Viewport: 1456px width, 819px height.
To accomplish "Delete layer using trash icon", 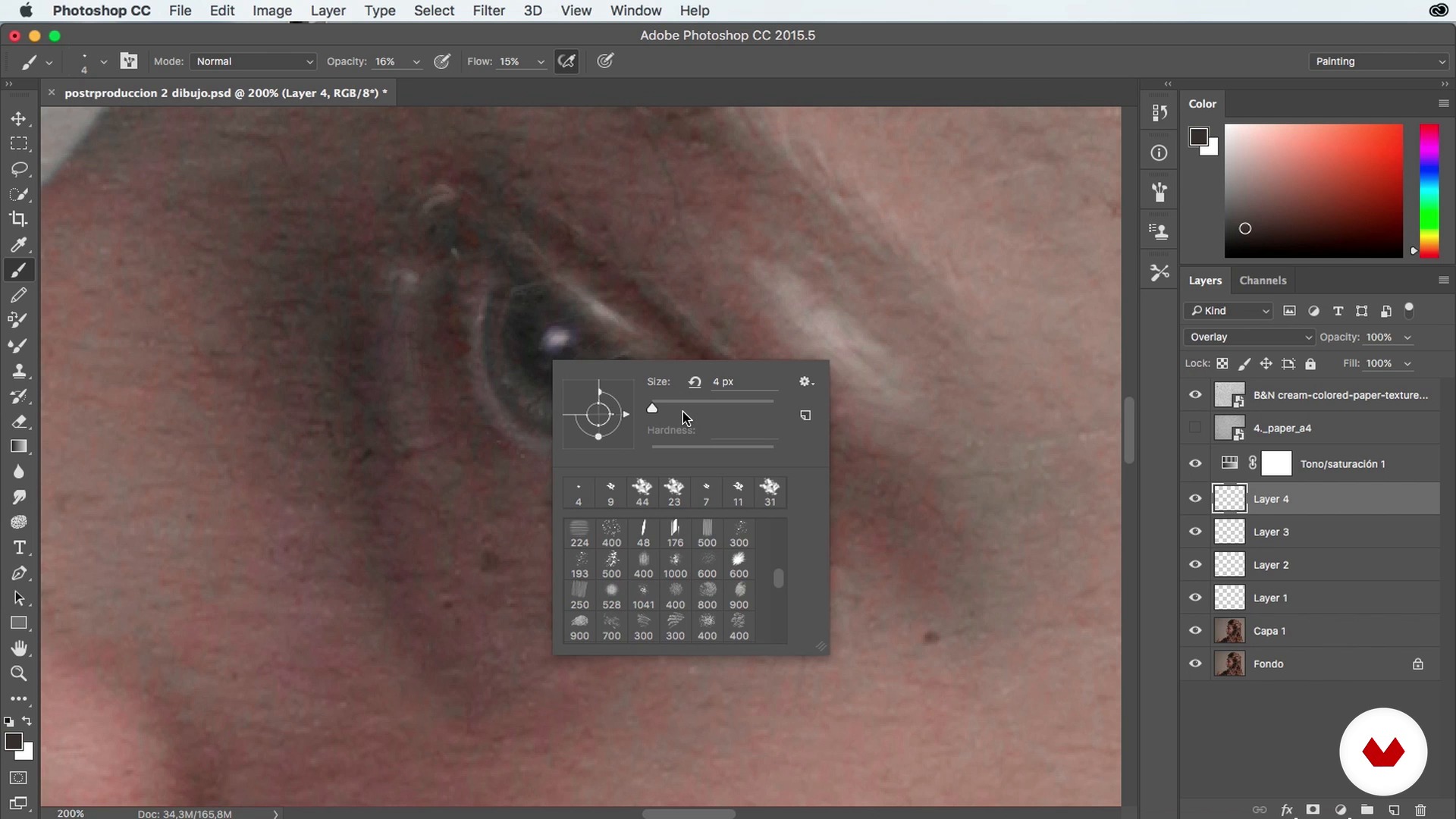I will click(1420, 810).
